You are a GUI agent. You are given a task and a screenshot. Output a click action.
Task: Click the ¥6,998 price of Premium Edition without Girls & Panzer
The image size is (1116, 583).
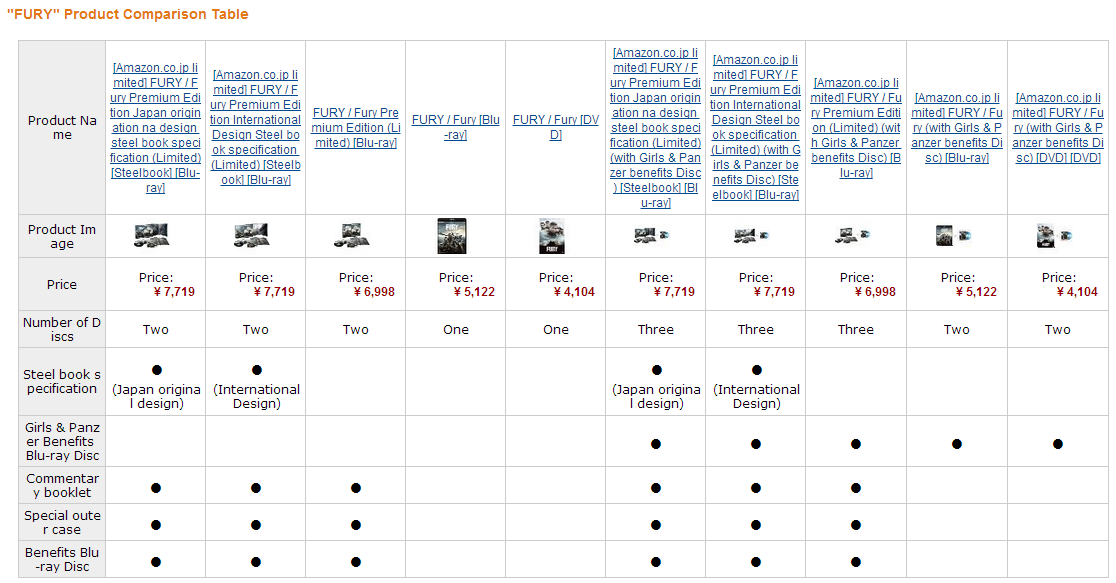coord(374,292)
